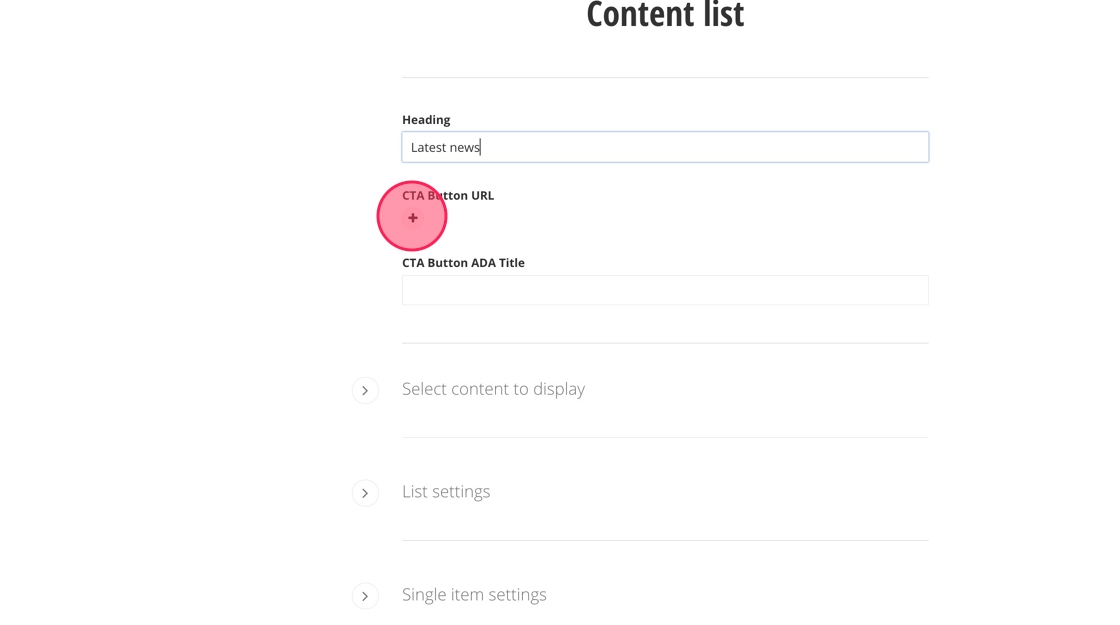
Task: Click the Single item settings heading text
Action: tap(474, 595)
